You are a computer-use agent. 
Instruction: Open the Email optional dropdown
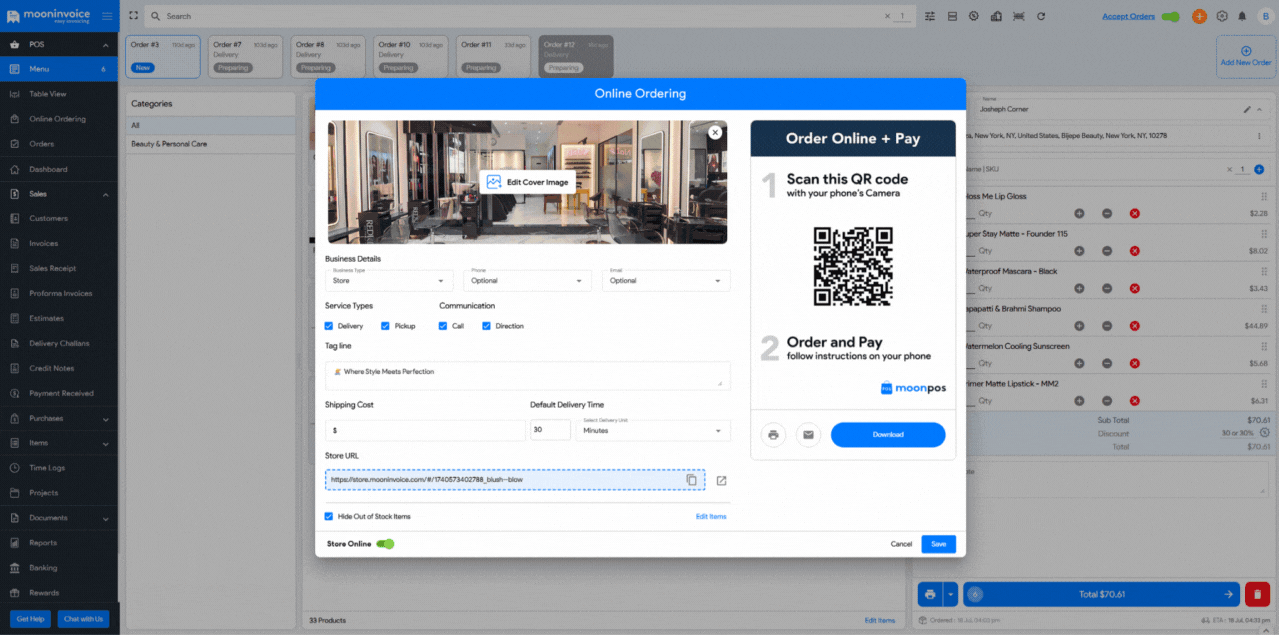click(x=666, y=280)
